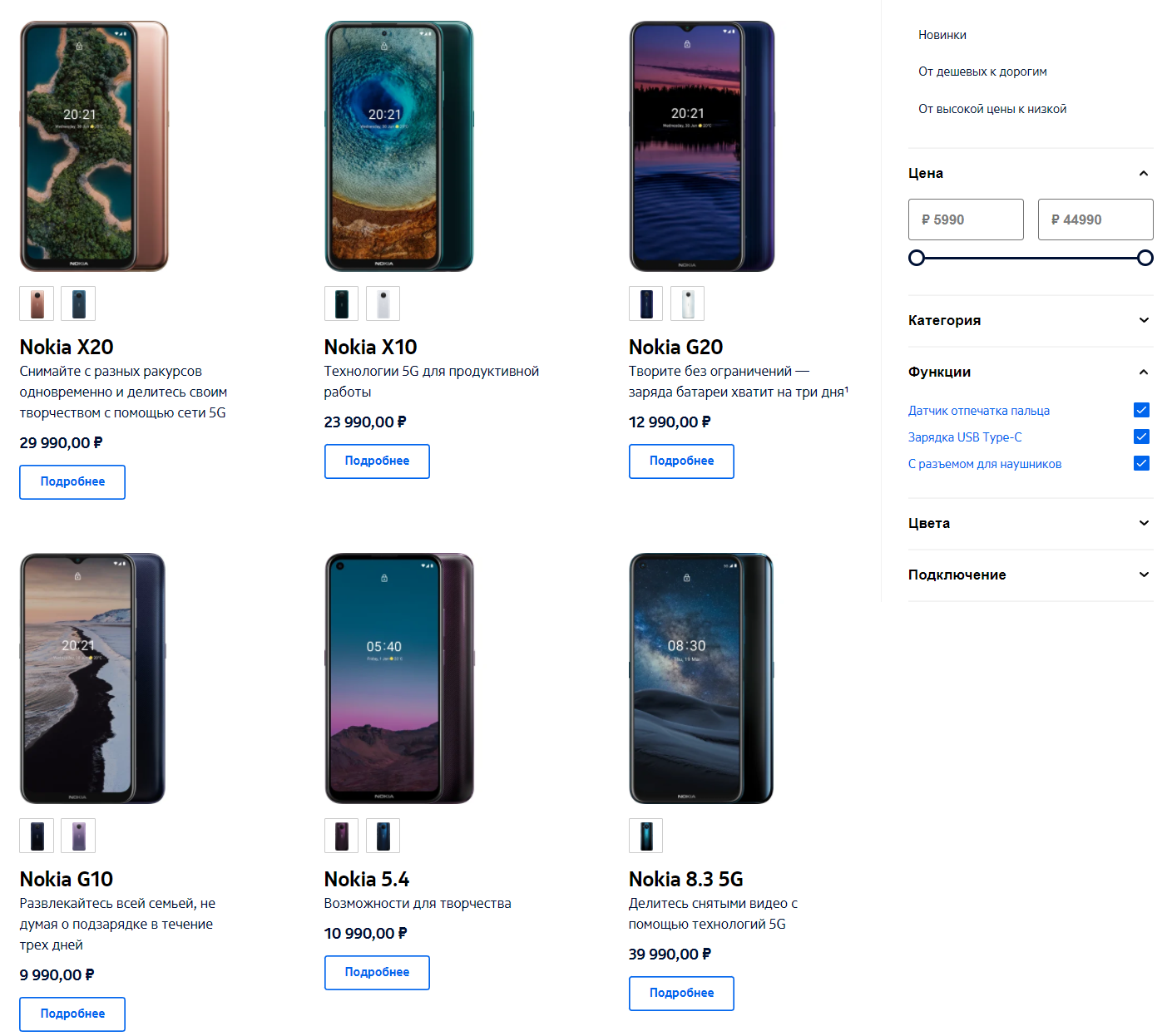1172x1036 pixels.
Task: Sort products from cheap to expensive
Action: 982,72
